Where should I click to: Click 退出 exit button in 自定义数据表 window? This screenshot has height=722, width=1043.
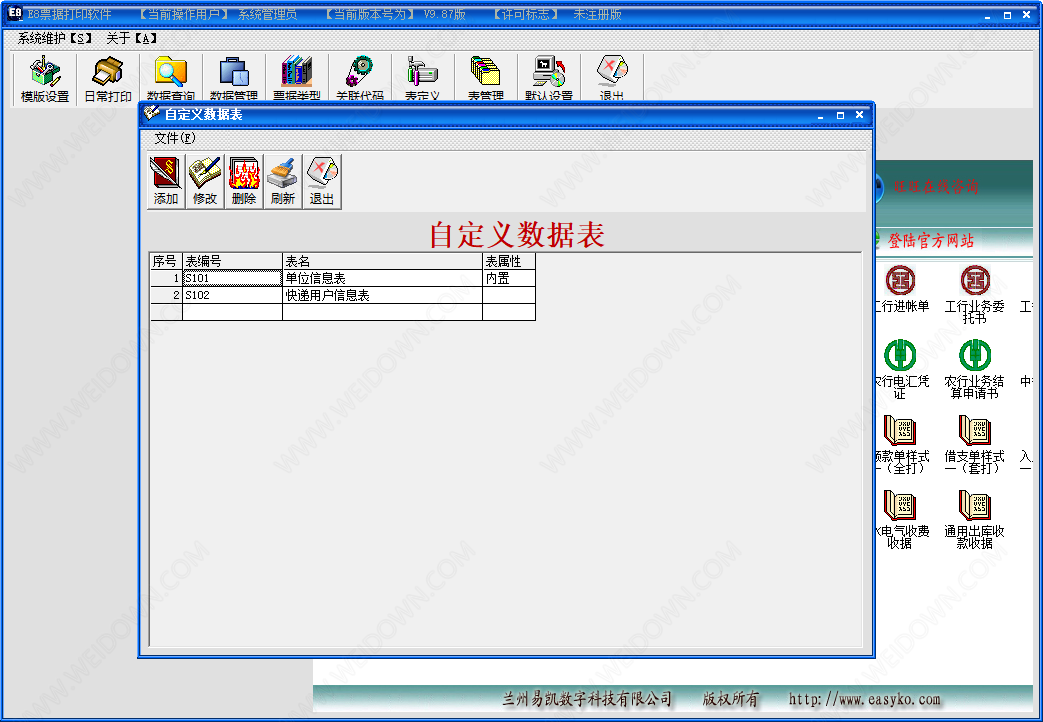tap(322, 182)
